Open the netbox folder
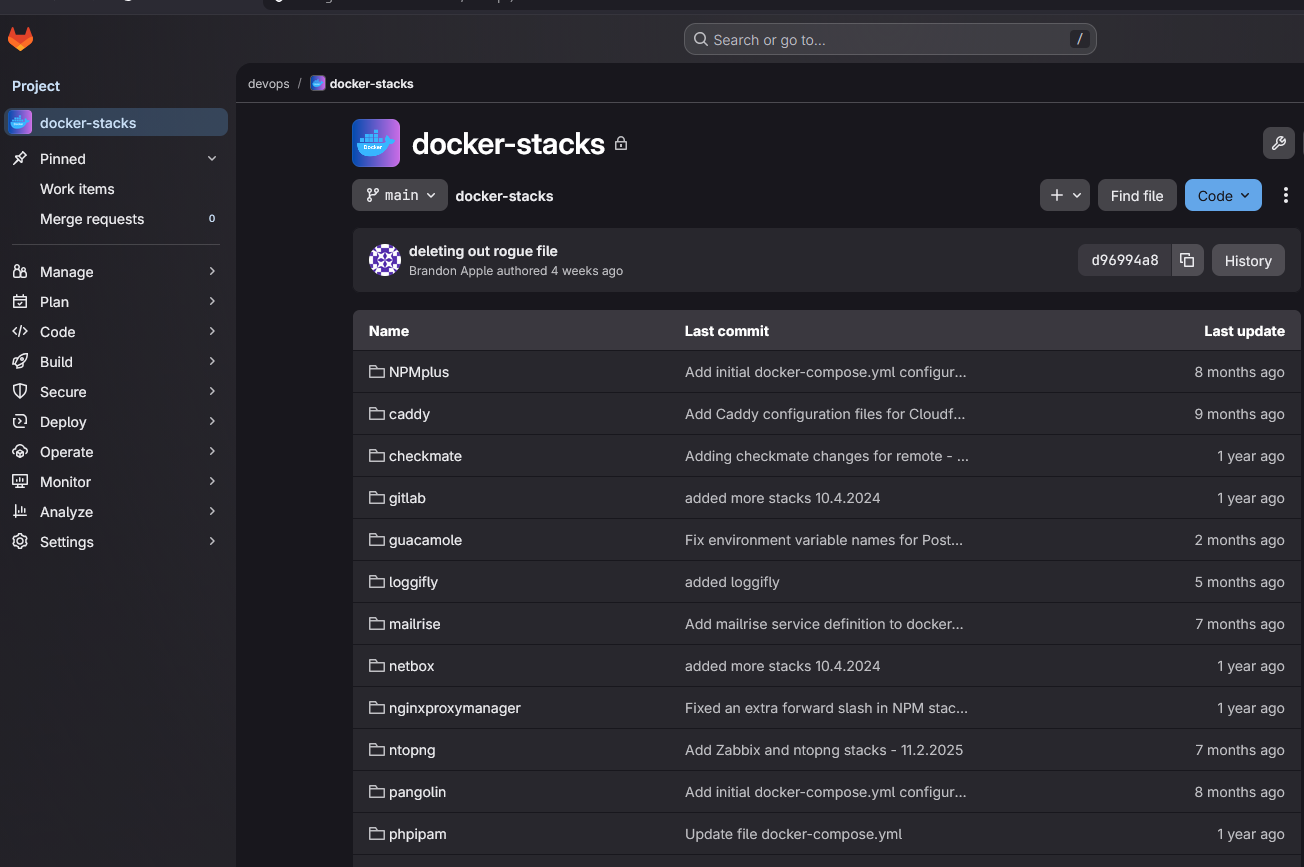The width and height of the screenshot is (1304, 867). pos(411,666)
